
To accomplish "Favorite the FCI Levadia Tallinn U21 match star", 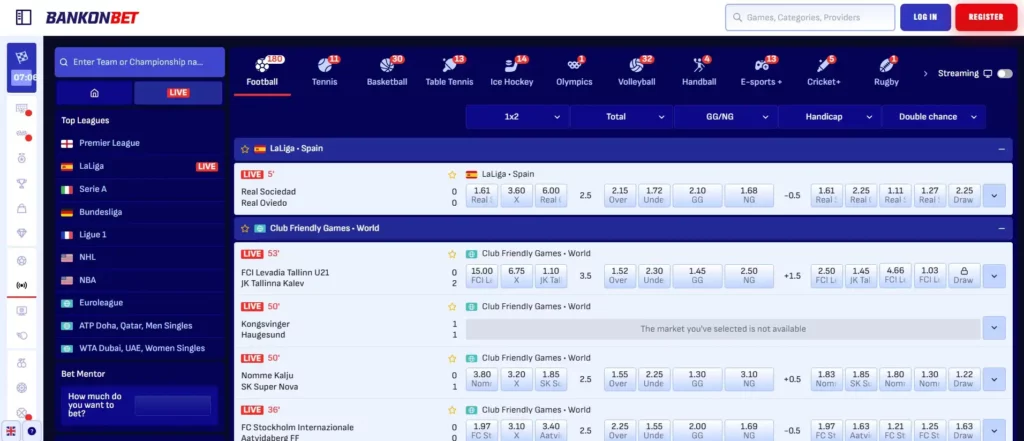I will coord(451,253).
